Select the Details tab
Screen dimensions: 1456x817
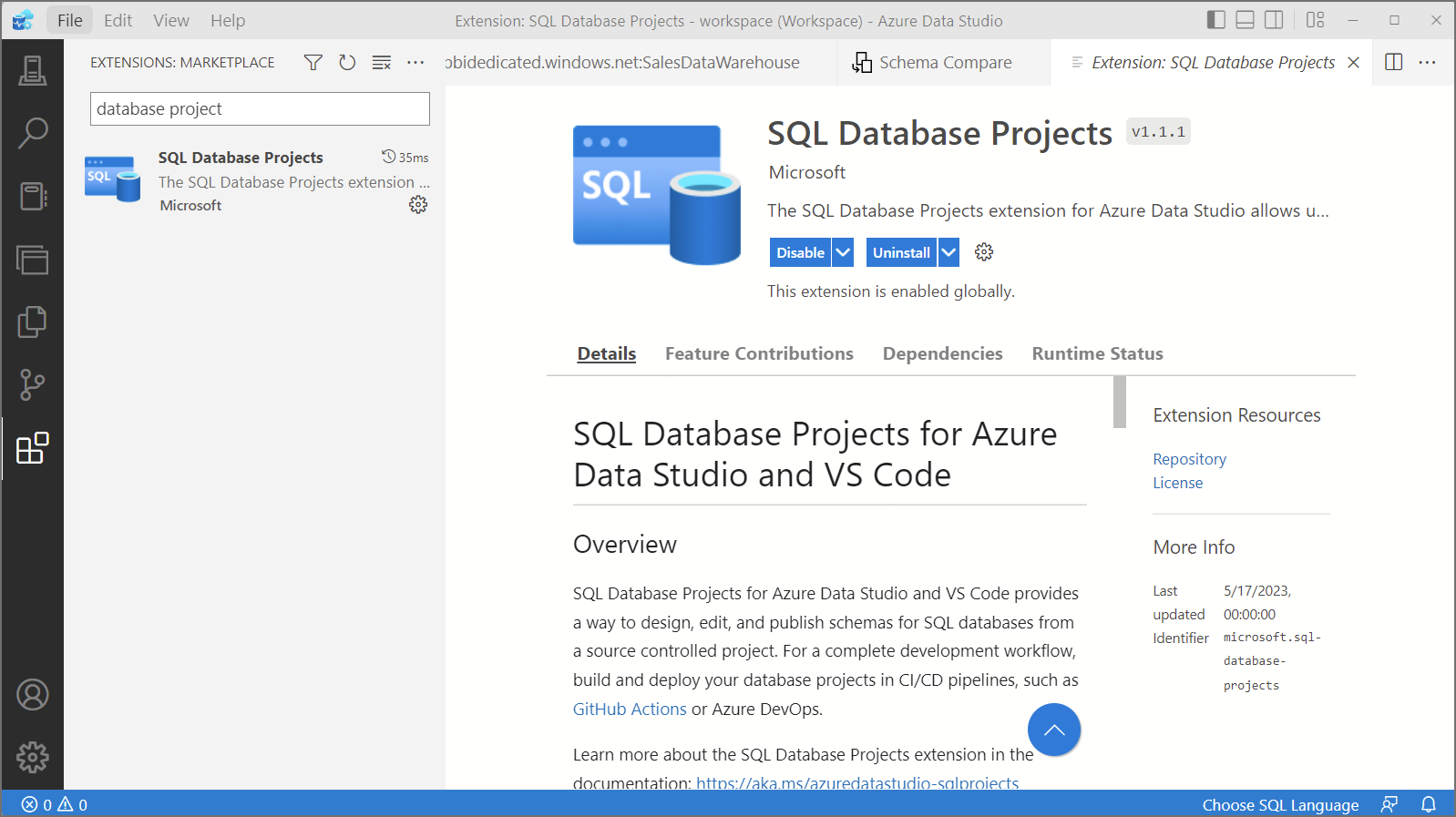coord(607,353)
